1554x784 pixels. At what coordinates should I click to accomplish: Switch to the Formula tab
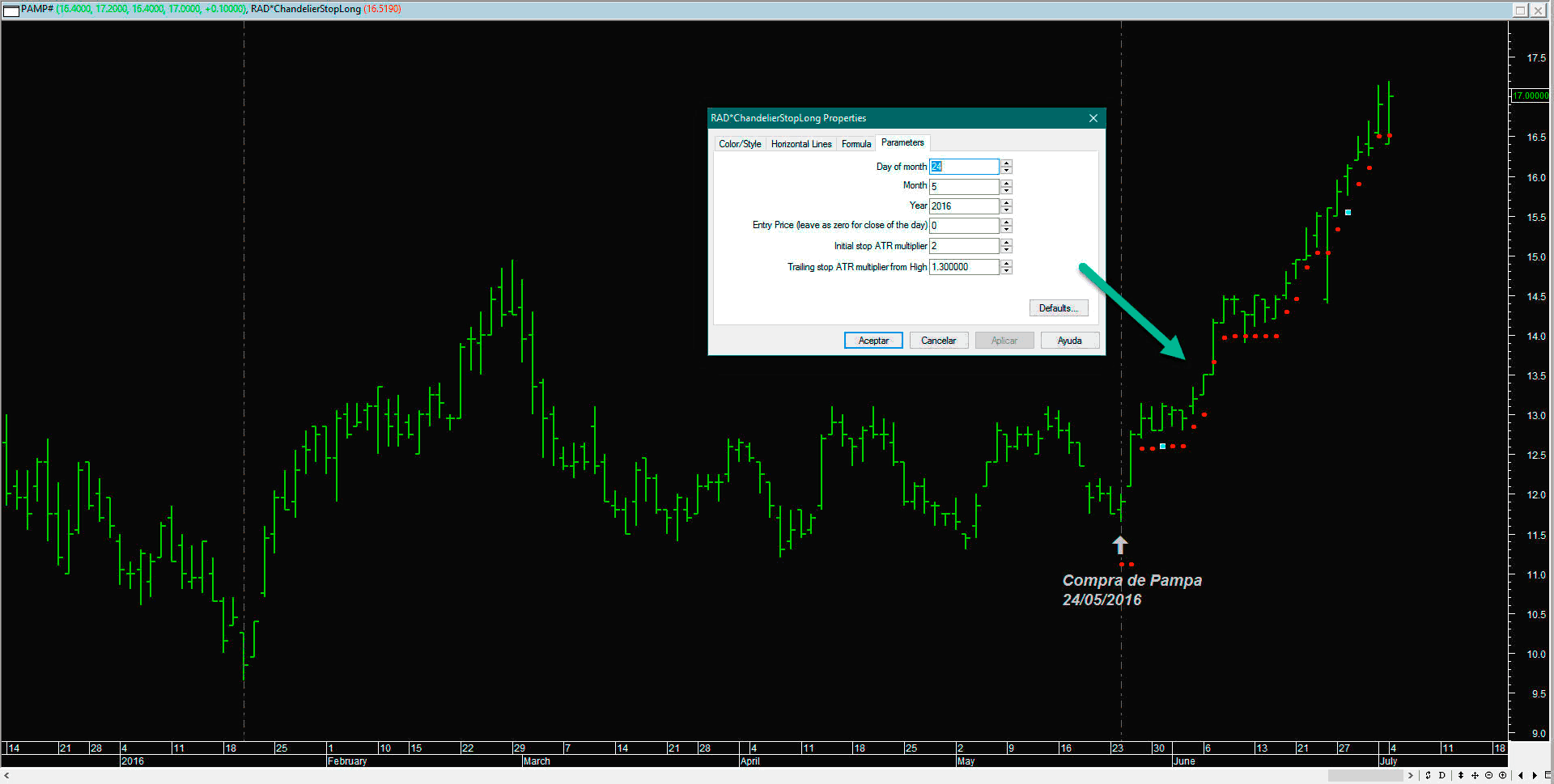(x=856, y=144)
